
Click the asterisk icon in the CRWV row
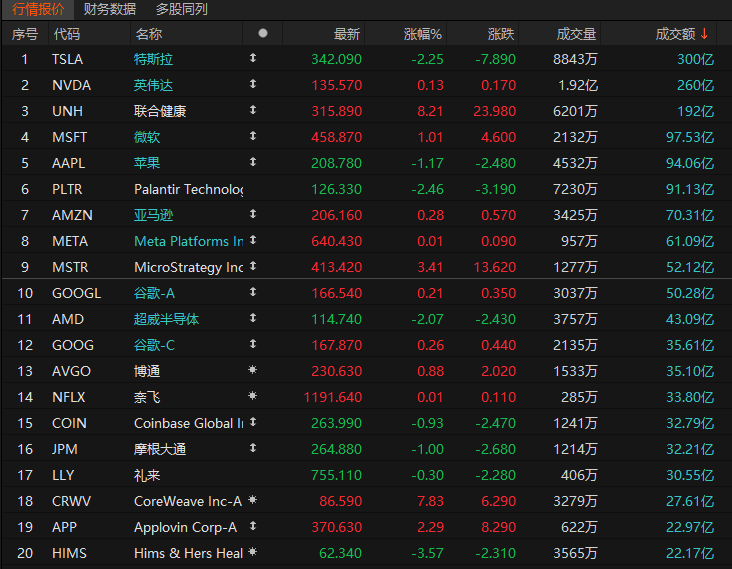click(253, 501)
